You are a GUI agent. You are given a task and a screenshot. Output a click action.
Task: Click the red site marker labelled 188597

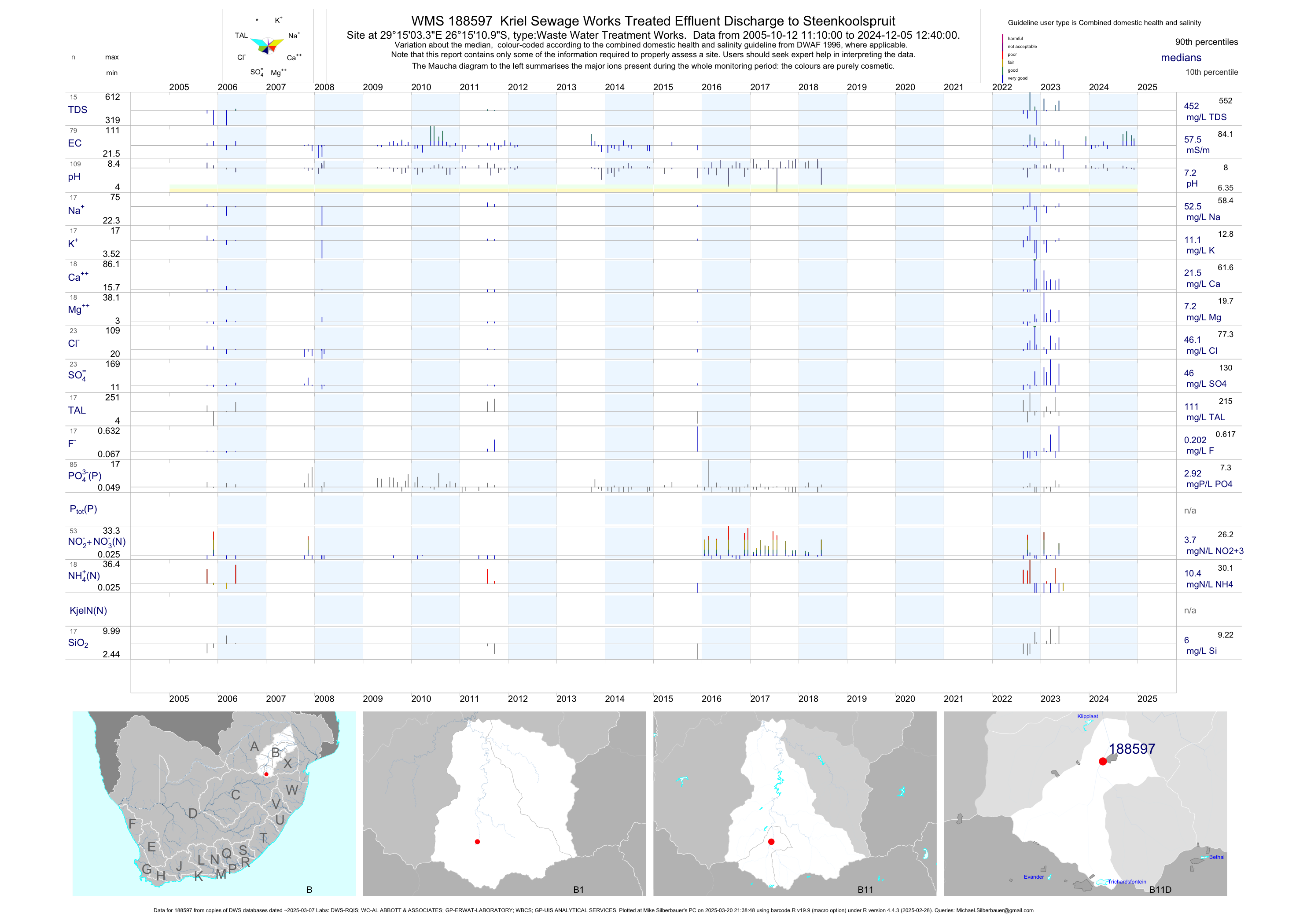pyautogui.click(x=1103, y=761)
